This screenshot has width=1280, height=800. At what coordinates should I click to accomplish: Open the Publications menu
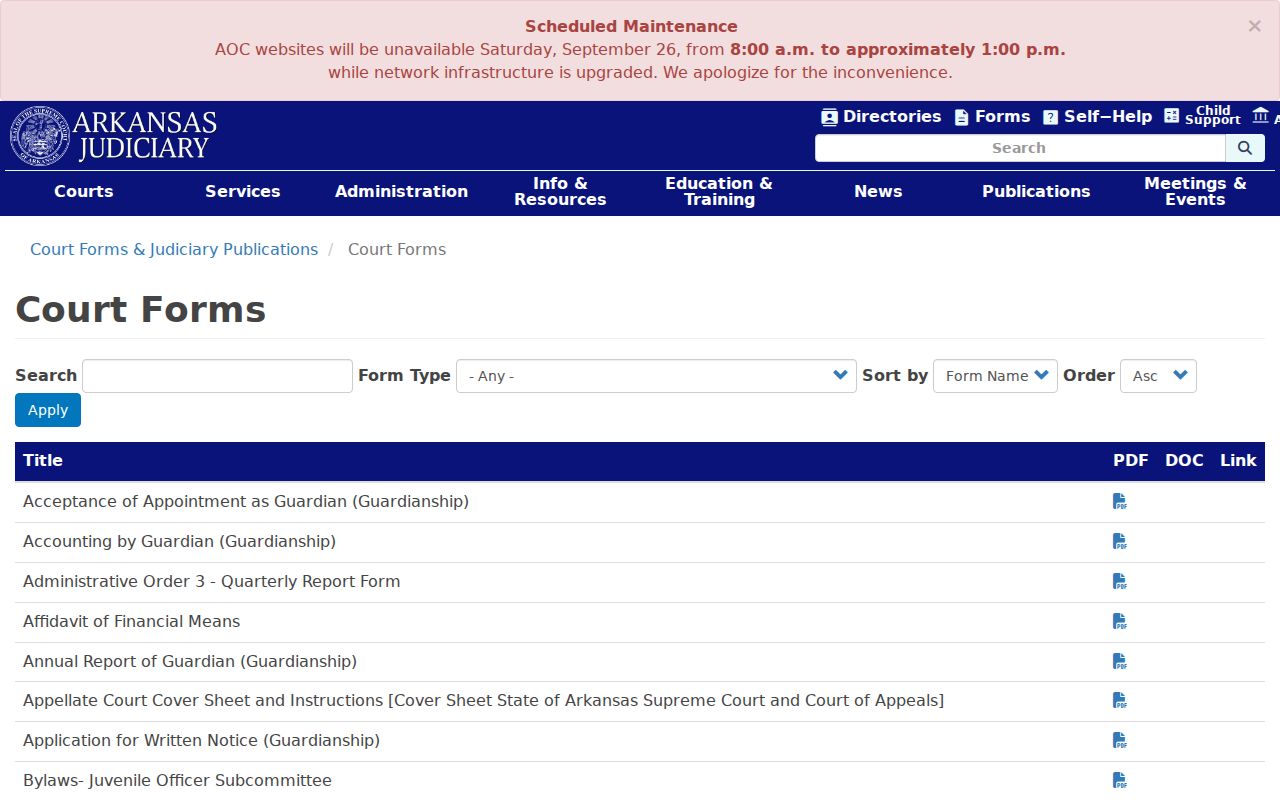click(1036, 191)
